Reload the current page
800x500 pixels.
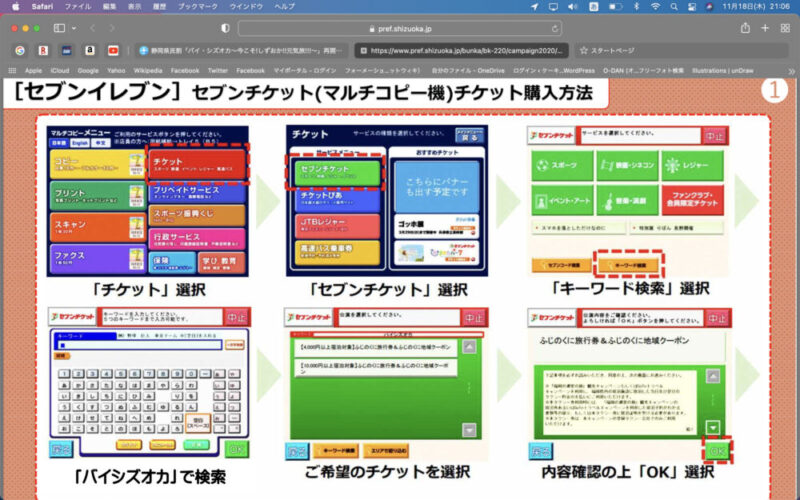pyautogui.click(x=555, y=29)
